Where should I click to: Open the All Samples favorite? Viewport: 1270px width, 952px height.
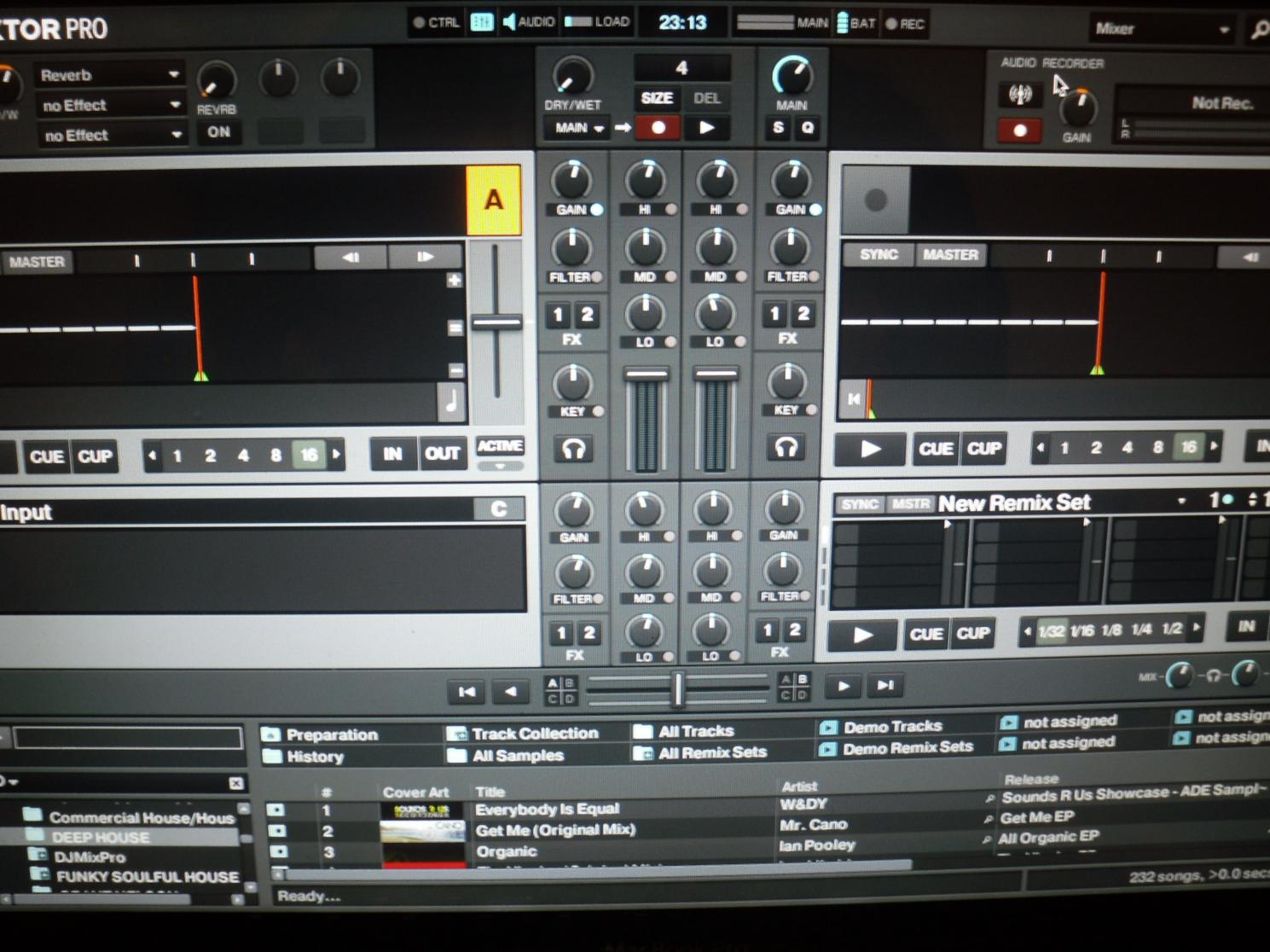(x=518, y=756)
